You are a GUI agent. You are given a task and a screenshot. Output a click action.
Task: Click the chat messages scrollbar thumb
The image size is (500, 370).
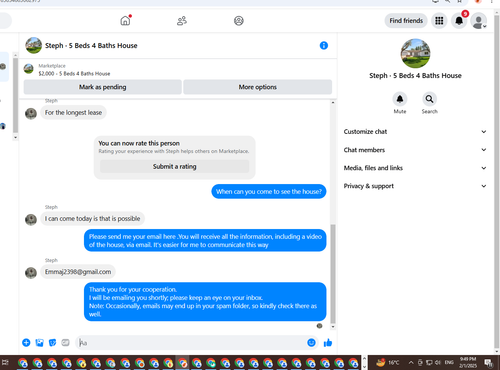pos(333,273)
